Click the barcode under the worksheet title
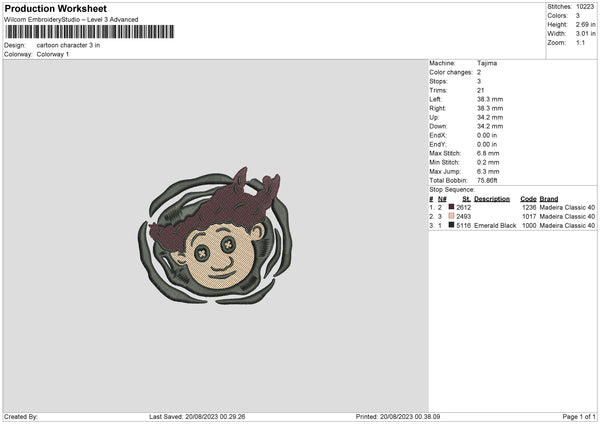 [x=90, y=32]
